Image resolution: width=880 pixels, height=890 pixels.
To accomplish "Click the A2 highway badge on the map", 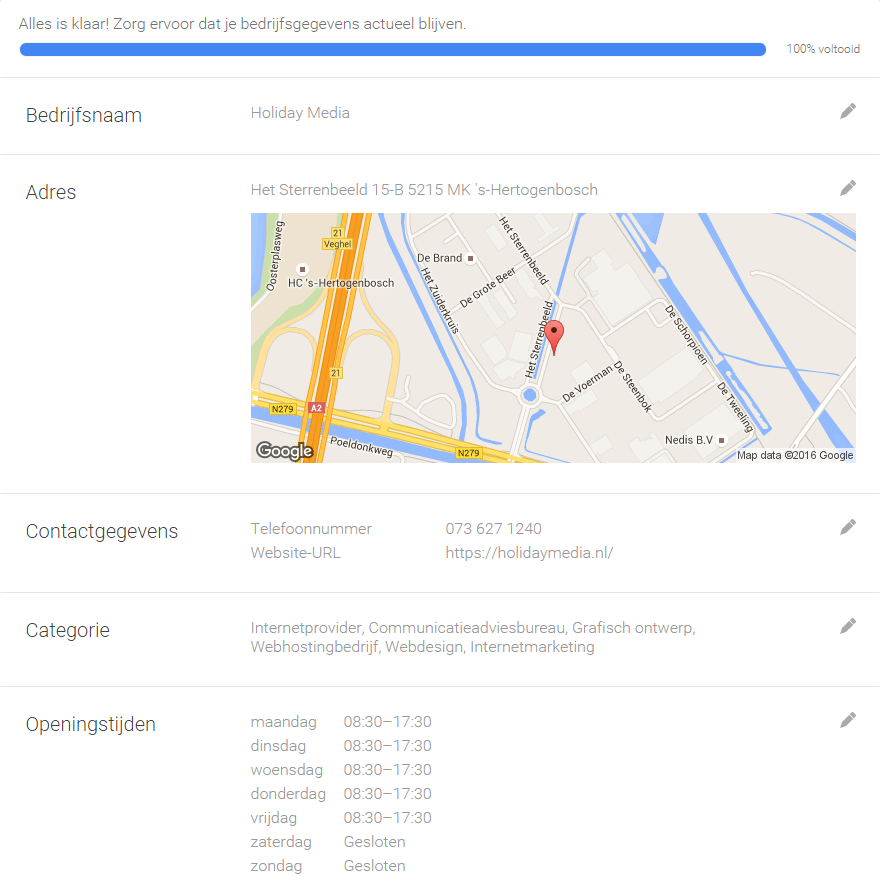I will (x=316, y=408).
